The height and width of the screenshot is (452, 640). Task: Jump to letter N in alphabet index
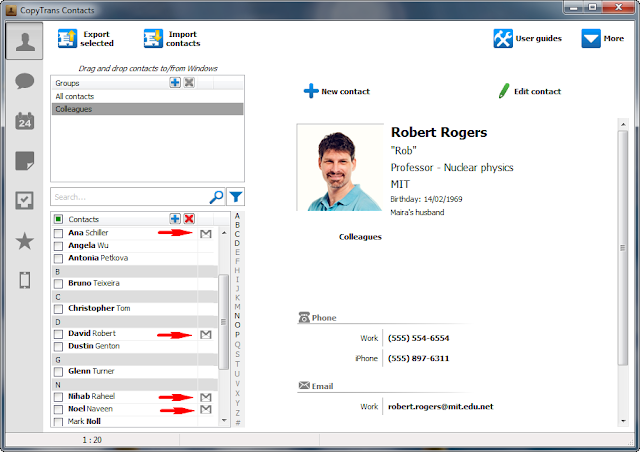click(x=237, y=316)
